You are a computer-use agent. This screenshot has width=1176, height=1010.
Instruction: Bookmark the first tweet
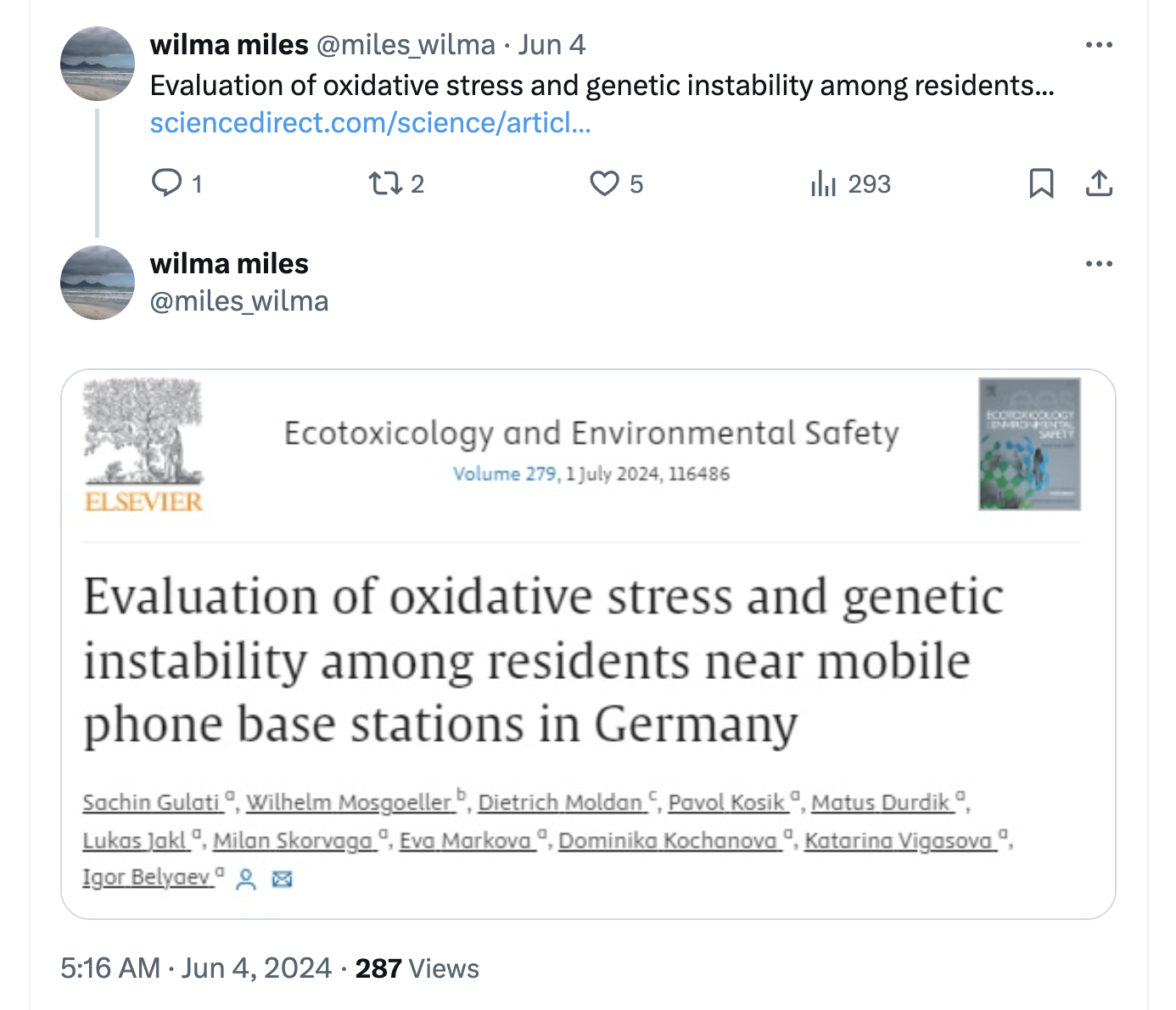pyautogui.click(x=1041, y=182)
